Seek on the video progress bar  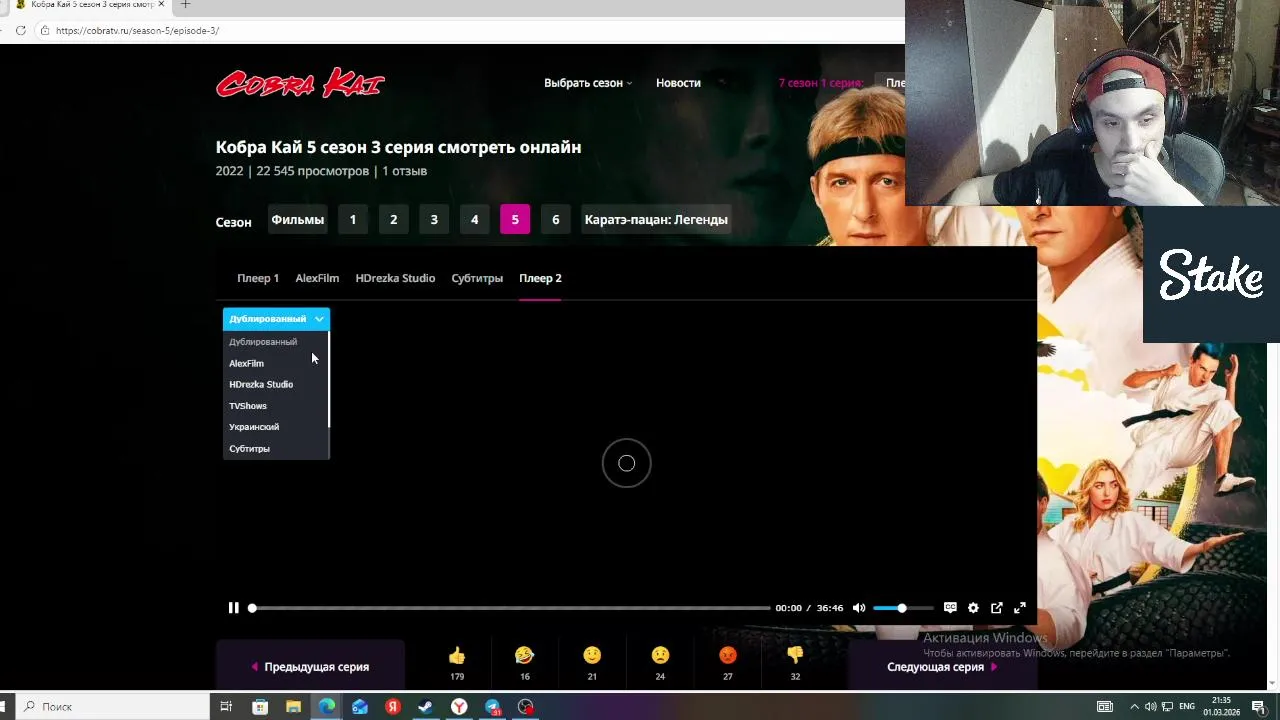tap(510, 608)
